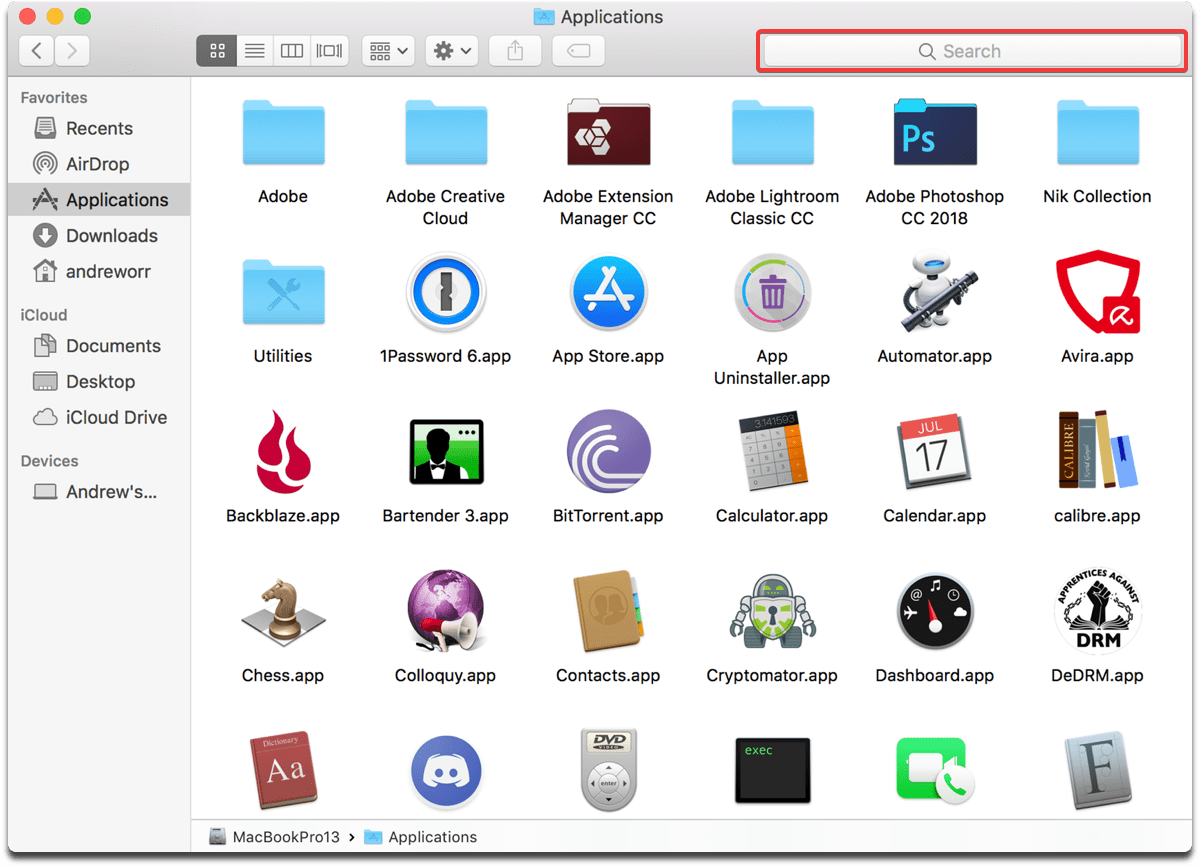
Task: Select the Bartender 3 app icon
Action: pos(445,452)
